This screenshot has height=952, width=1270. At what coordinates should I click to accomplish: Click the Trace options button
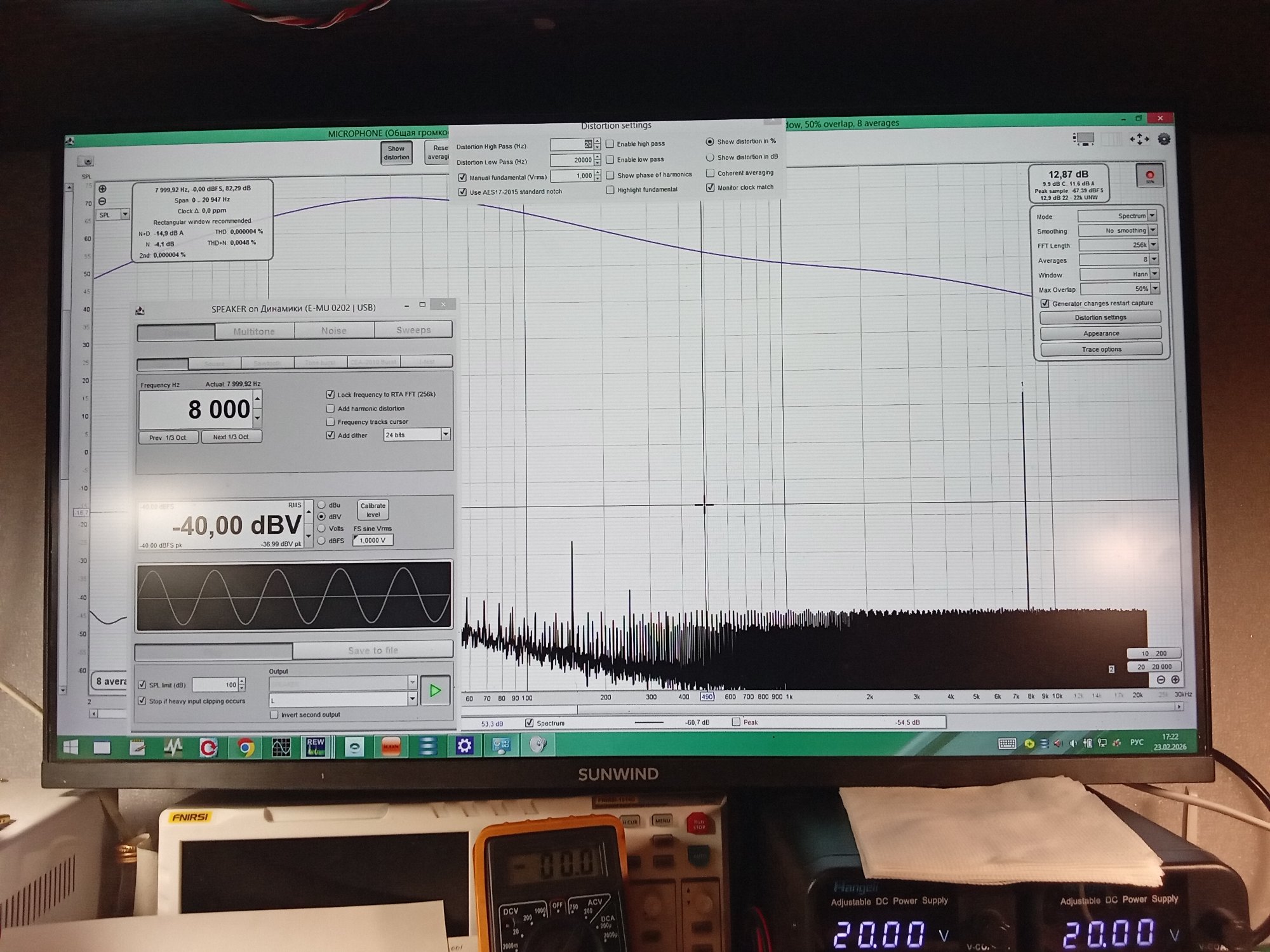[1101, 349]
